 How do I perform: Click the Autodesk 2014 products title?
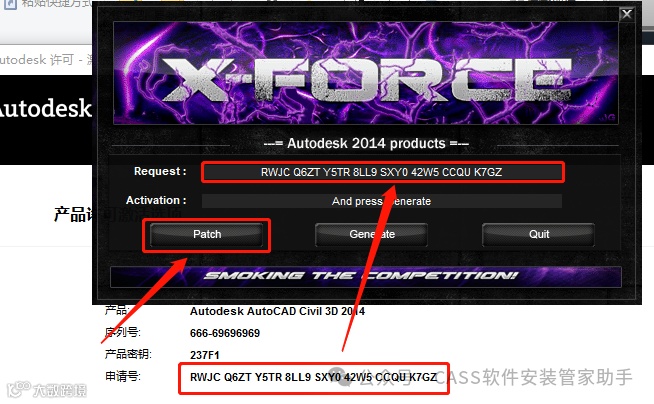[x=366, y=143]
